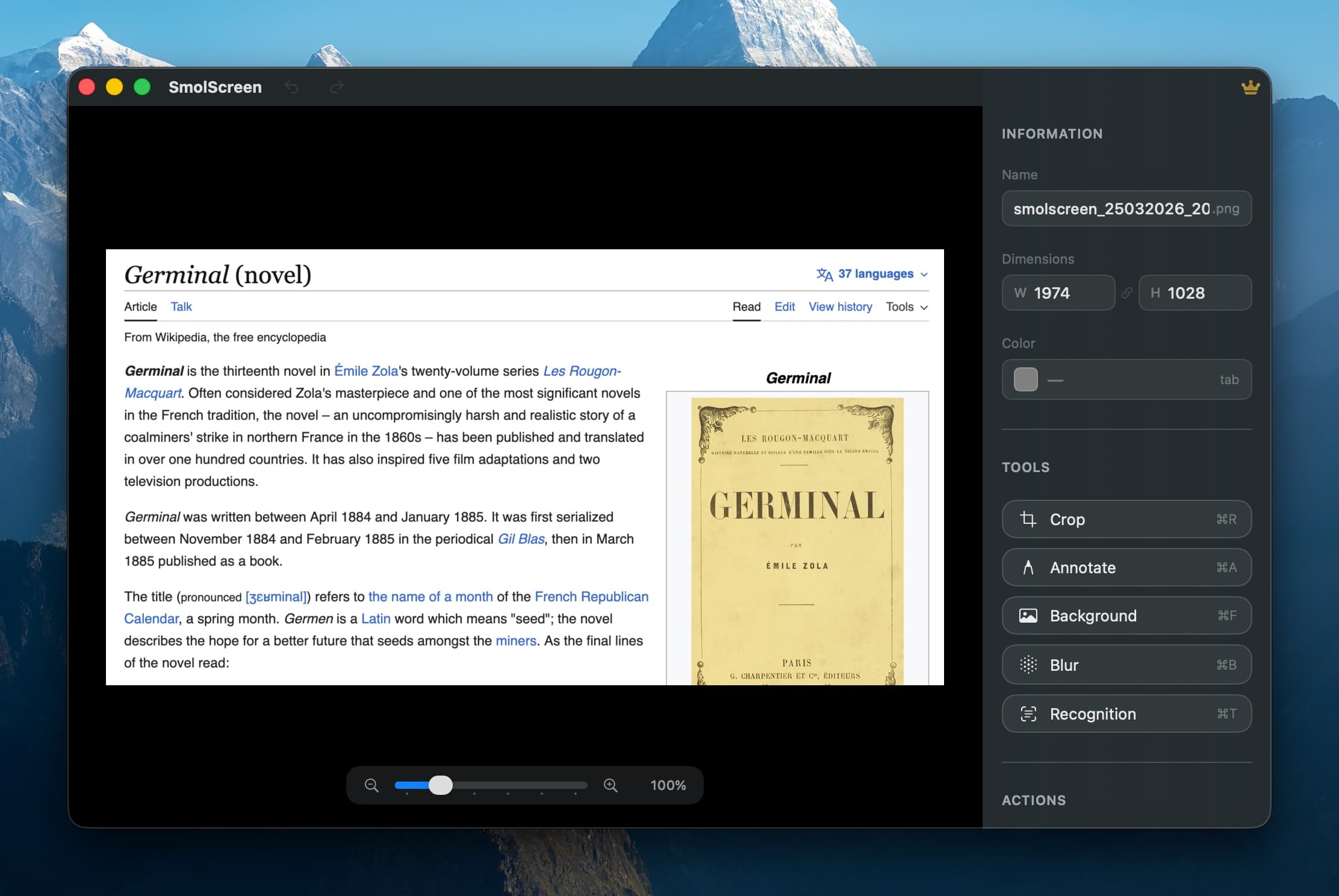Select the Read tab
The height and width of the screenshot is (896, 1339).
pos(747,306)
